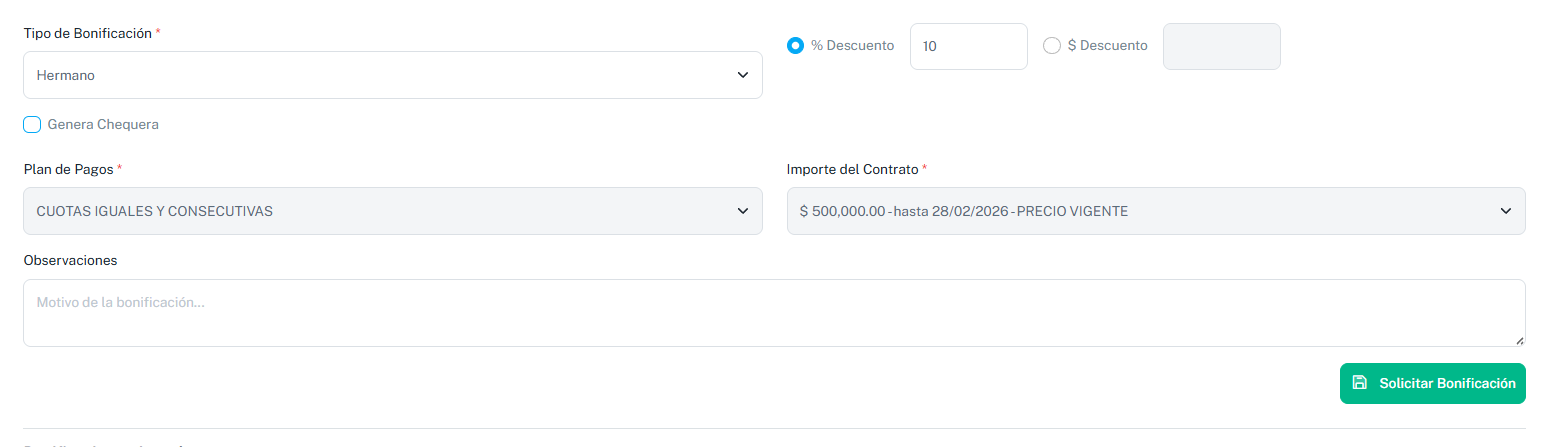
Task: Click the Observaciones textarea resize handle
Action: click(x=1519, y=340)
